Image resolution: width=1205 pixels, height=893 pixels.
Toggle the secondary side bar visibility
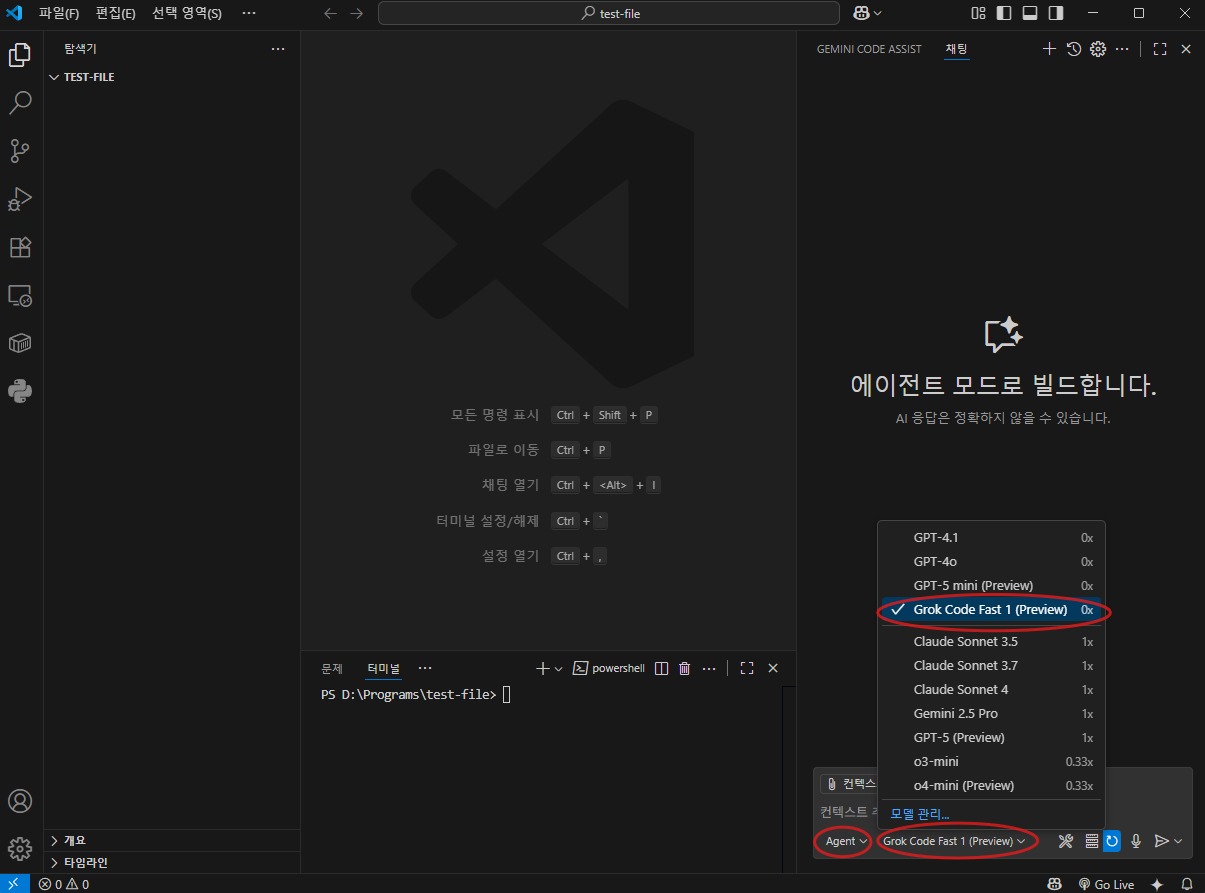[x=1056, y=13]
